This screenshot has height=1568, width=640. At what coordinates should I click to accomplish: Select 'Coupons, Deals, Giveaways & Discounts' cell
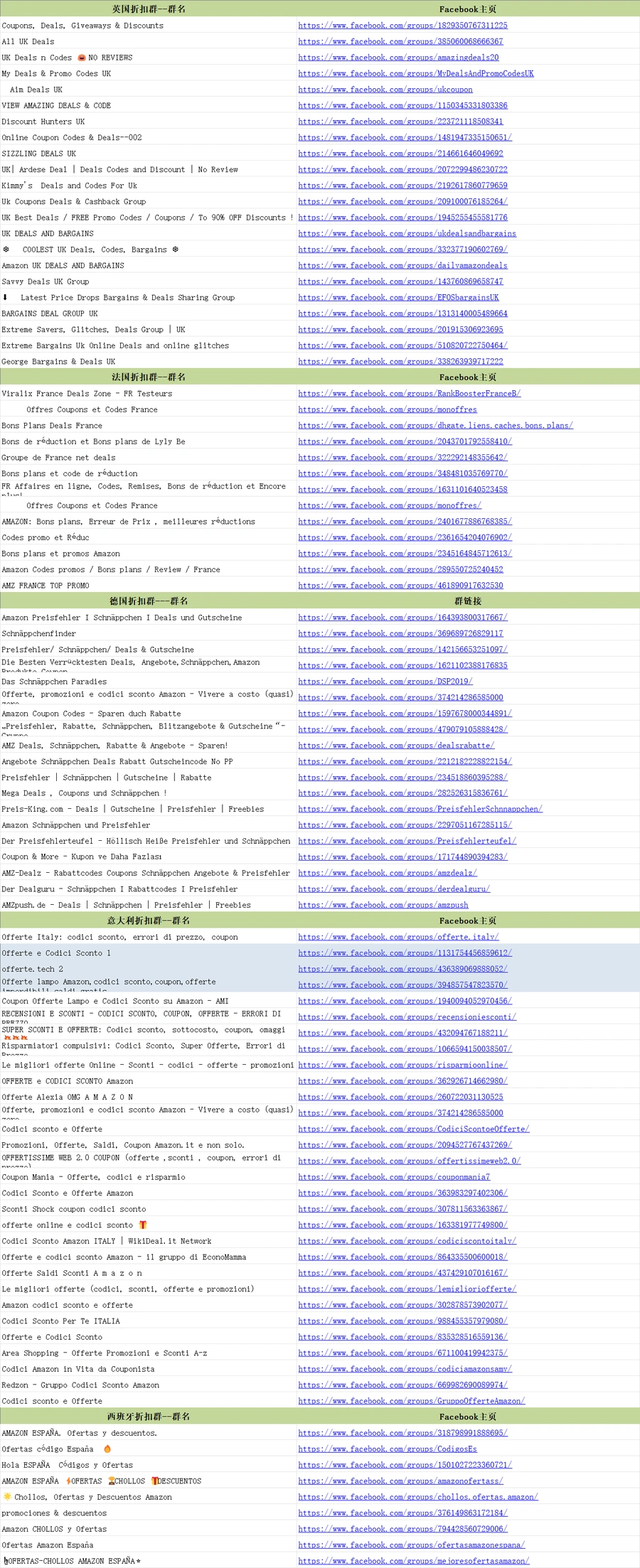click(149, 26)
